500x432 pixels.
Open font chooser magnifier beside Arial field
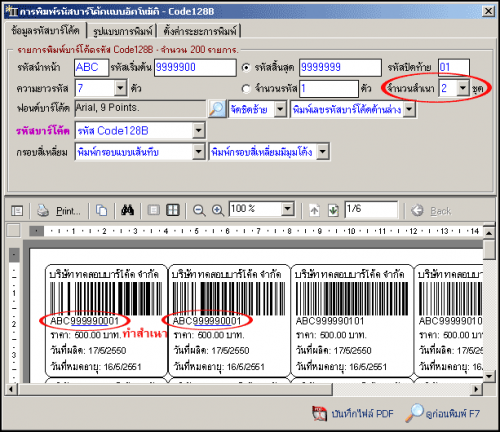(217, 109)
